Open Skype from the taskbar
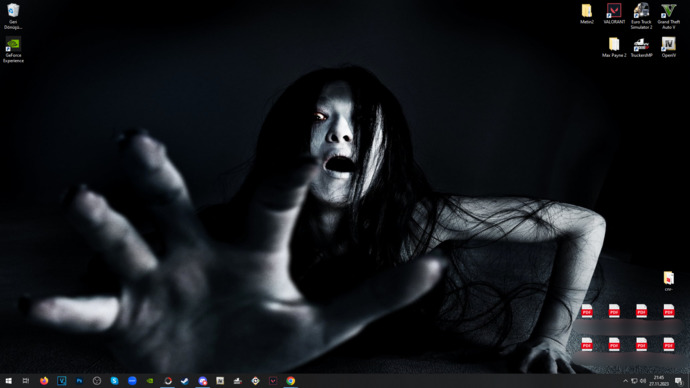 (114, 381)
